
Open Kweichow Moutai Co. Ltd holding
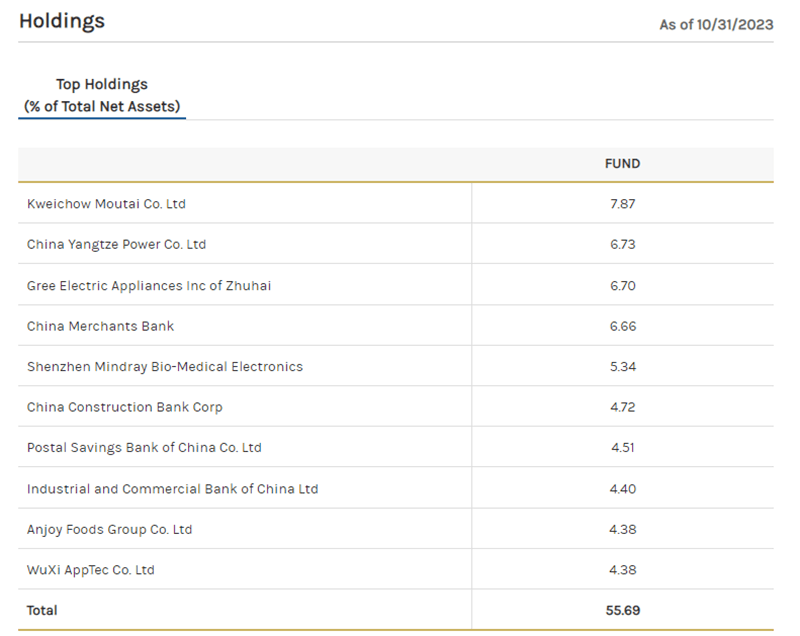pos(106,204)
